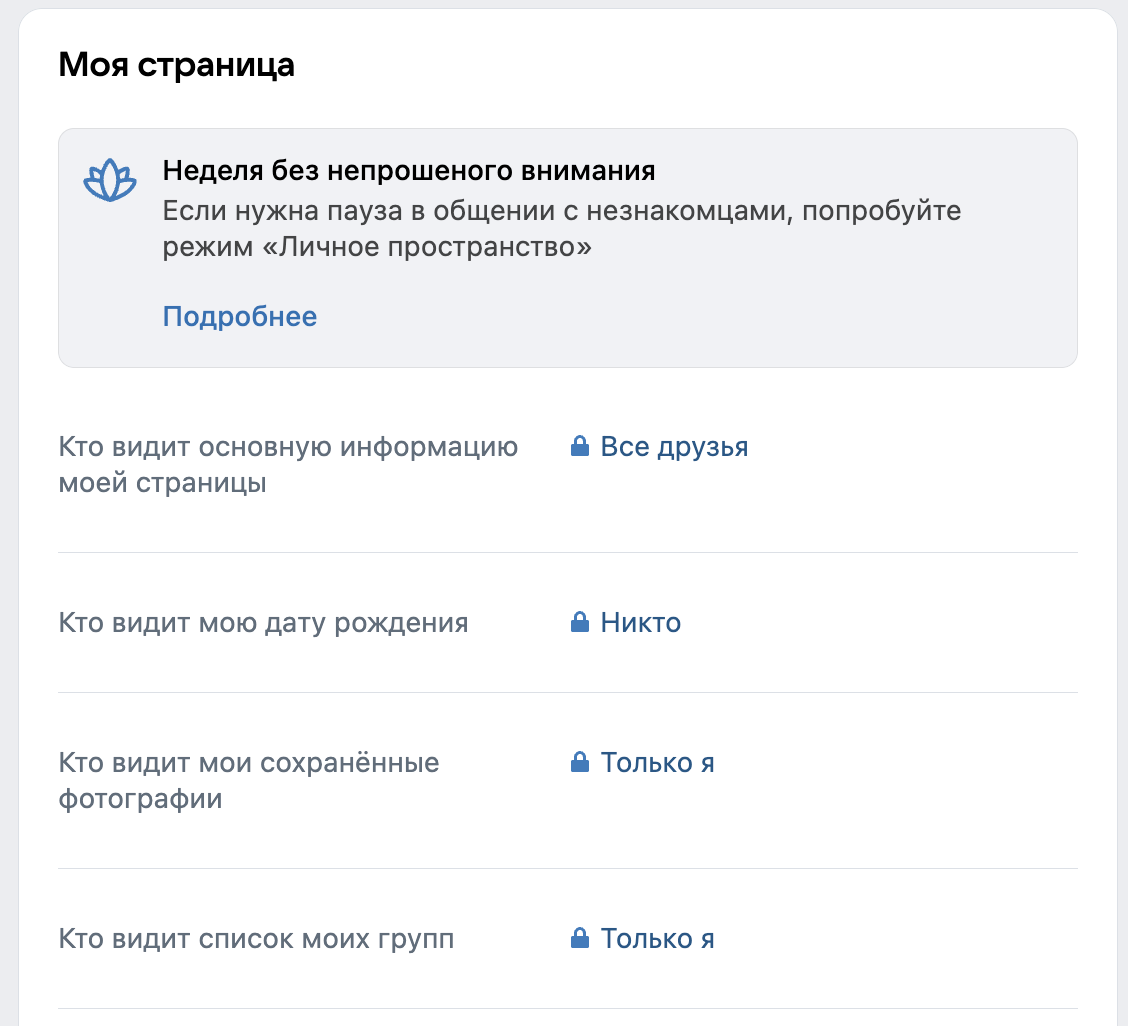Open the «Только я» selector for groups list
This screenshot has height=1026, width=1128.
tap(656, 939)
